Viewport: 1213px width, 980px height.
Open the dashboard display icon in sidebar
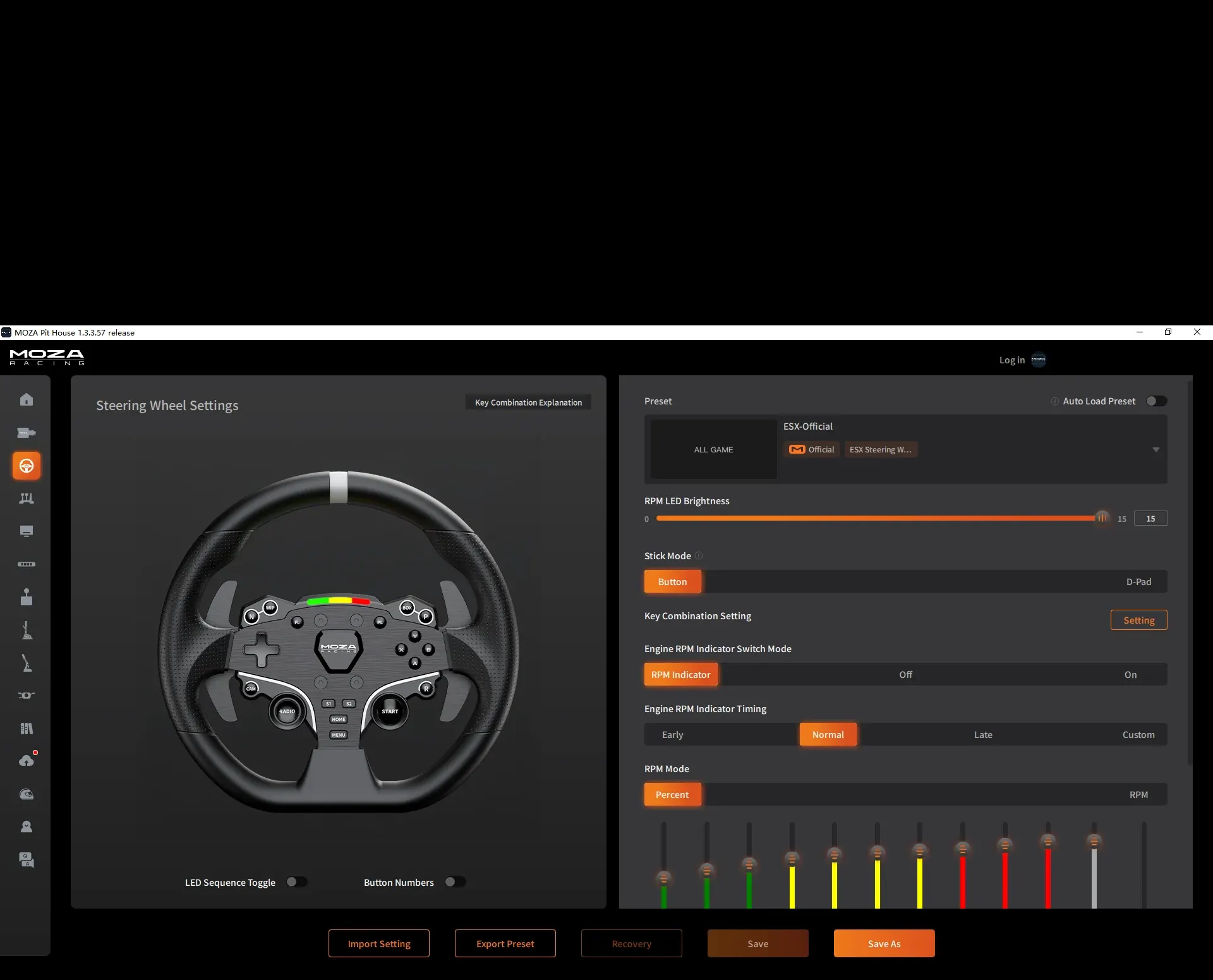26,531
